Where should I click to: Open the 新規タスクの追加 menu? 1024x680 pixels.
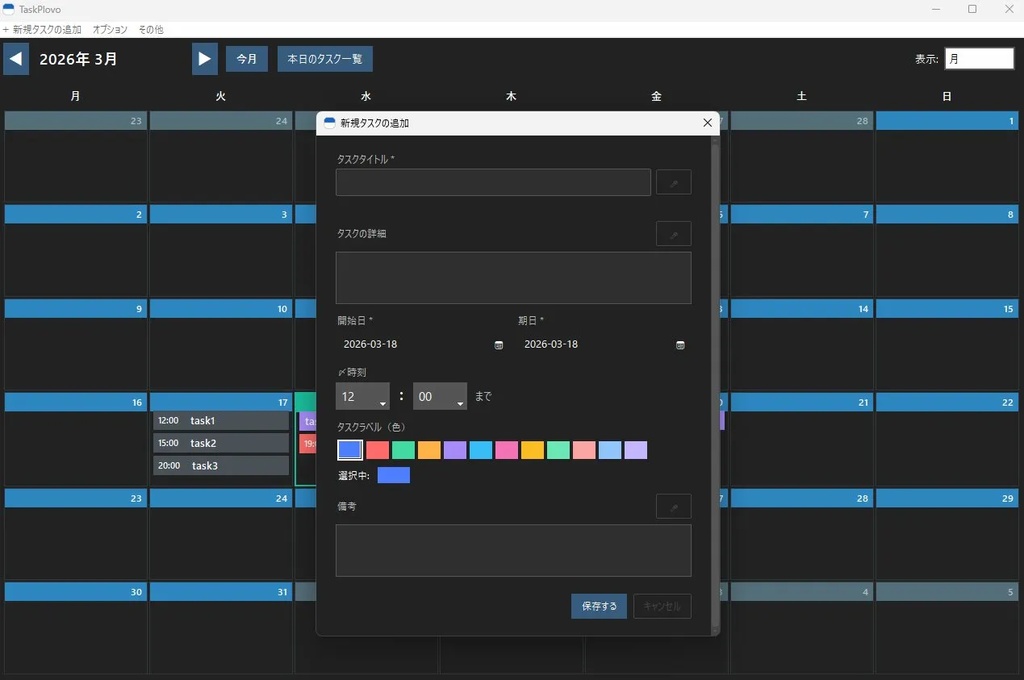coord(42,29)
